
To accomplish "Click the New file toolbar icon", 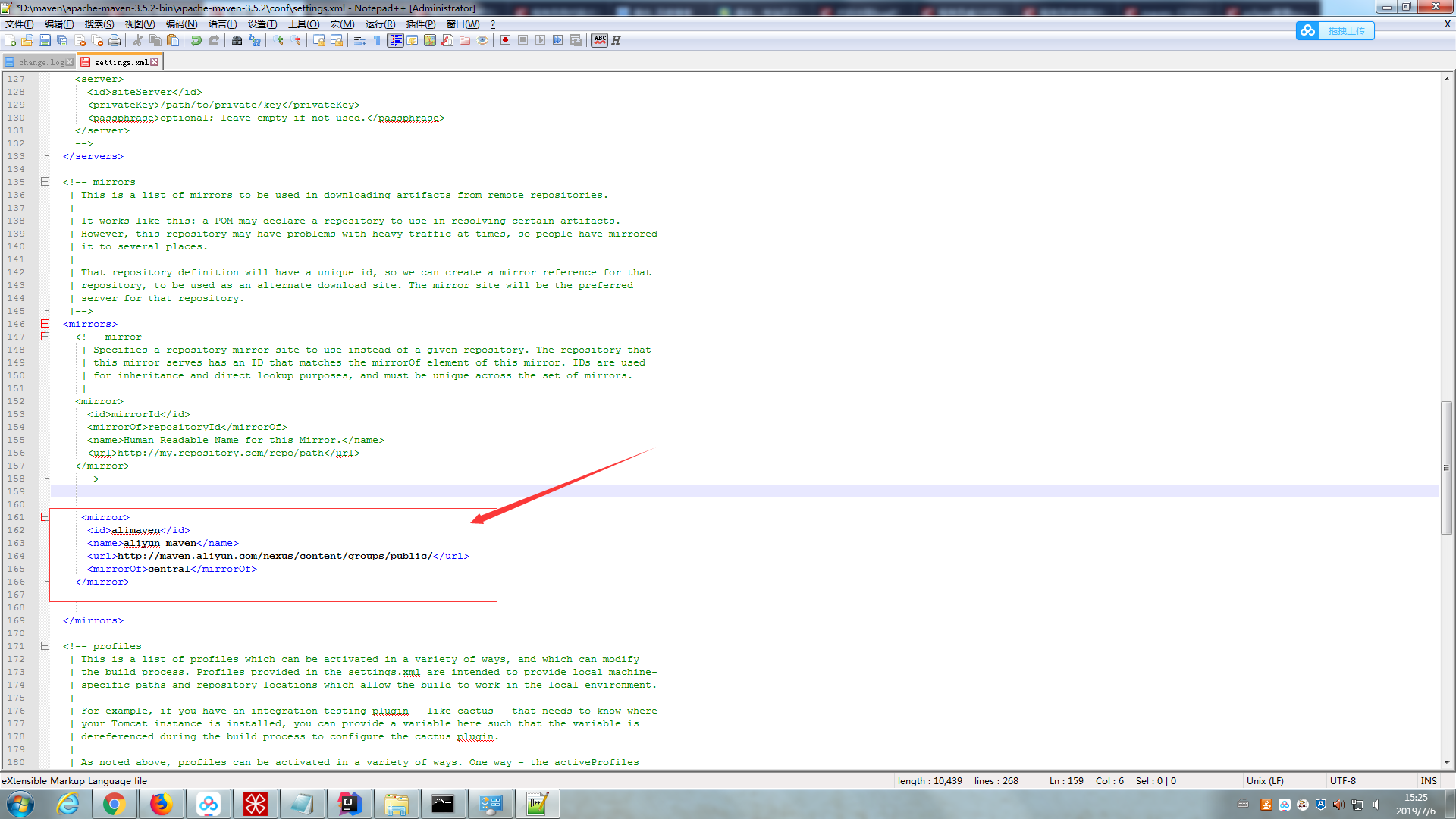I will tap(10, 40).
